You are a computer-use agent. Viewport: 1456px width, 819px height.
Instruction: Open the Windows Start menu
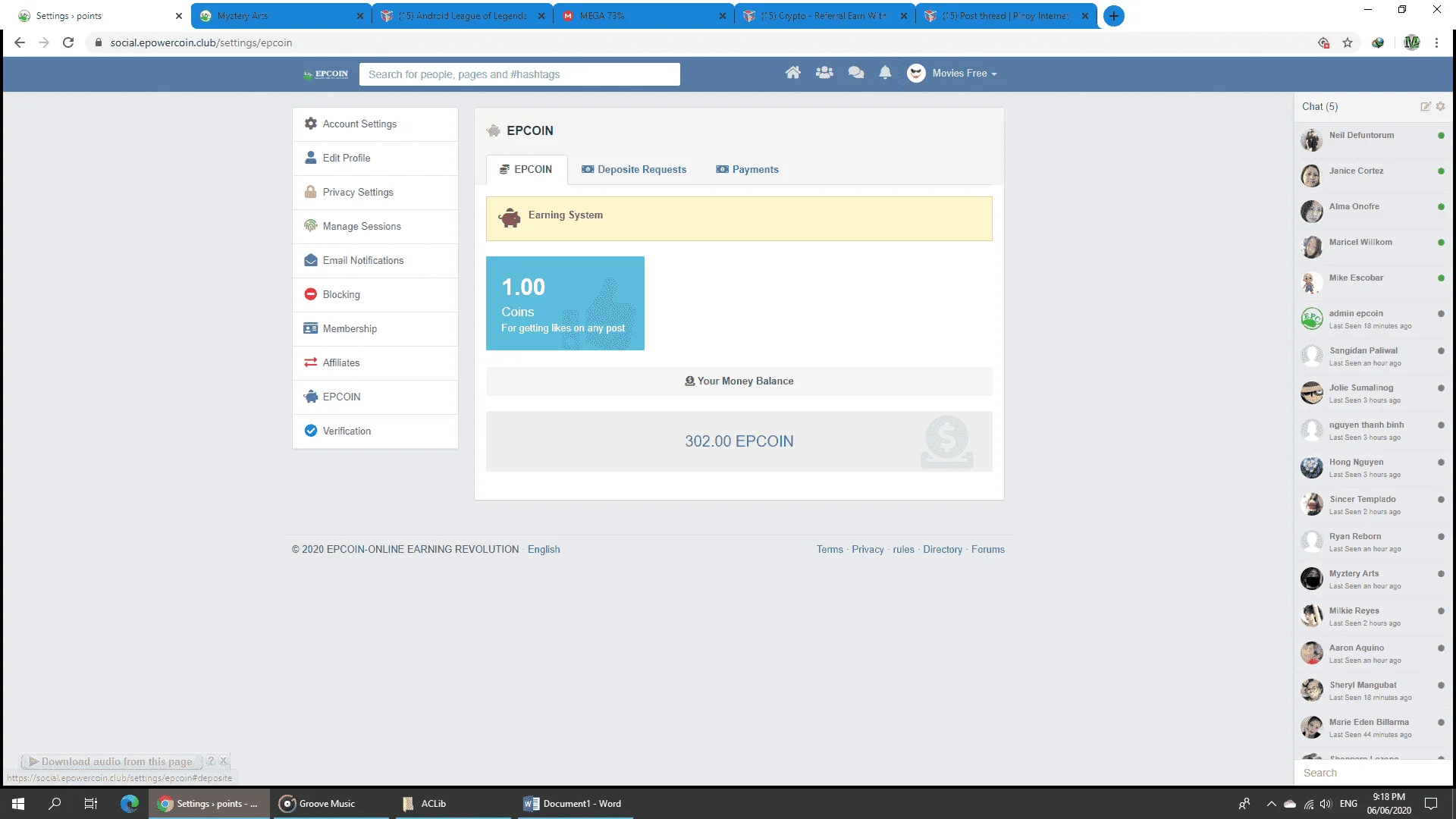[x=18, y=804]
